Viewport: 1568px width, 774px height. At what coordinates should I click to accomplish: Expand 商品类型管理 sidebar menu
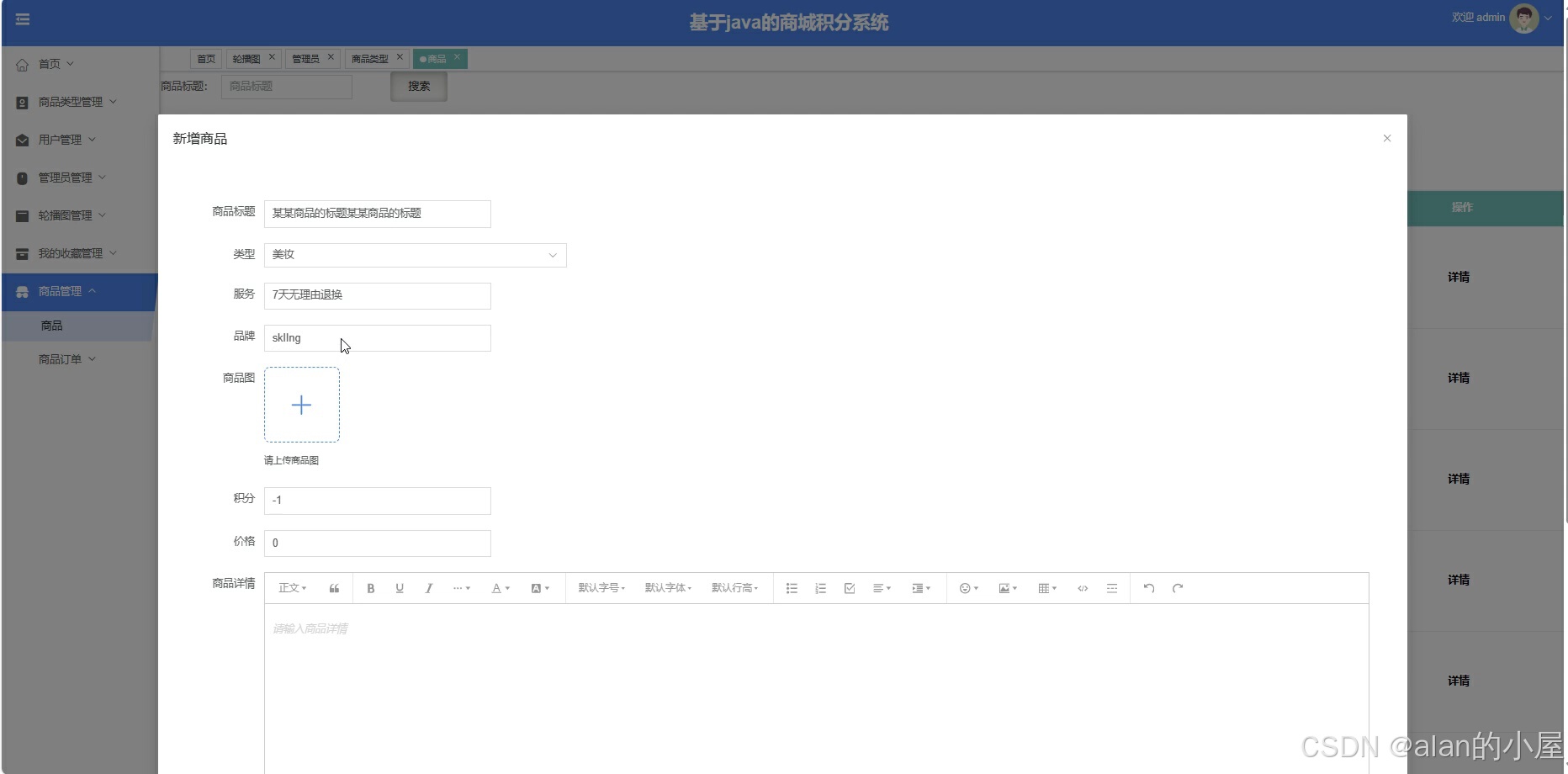click(79, 102)
